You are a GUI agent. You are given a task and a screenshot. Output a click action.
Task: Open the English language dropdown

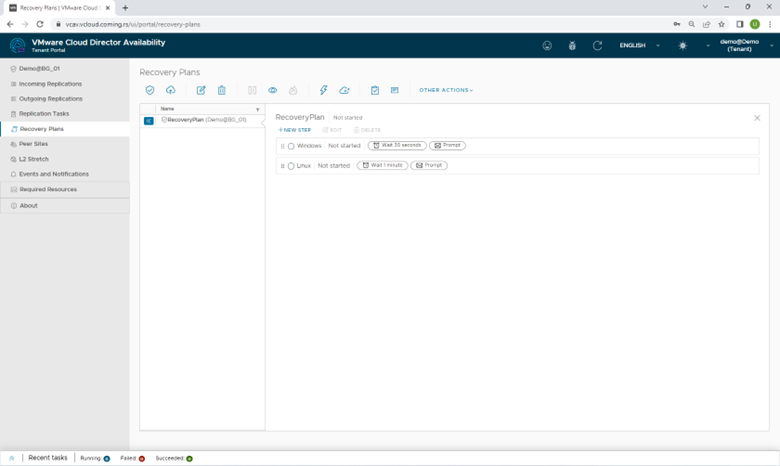tap(639, 46)
